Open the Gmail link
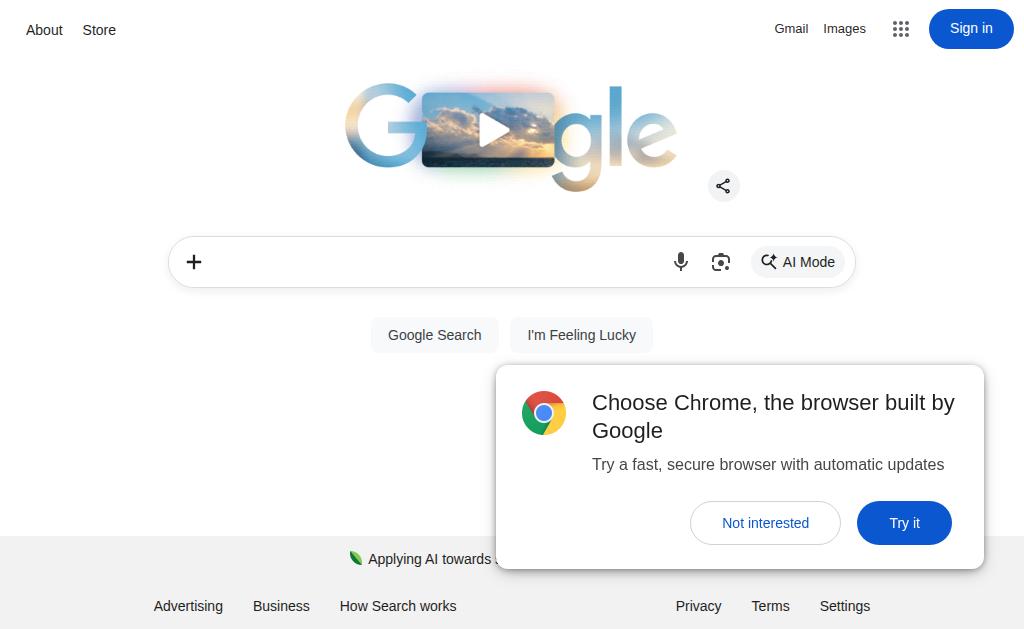The image size is (1024, 629). [x=791, y=29]
